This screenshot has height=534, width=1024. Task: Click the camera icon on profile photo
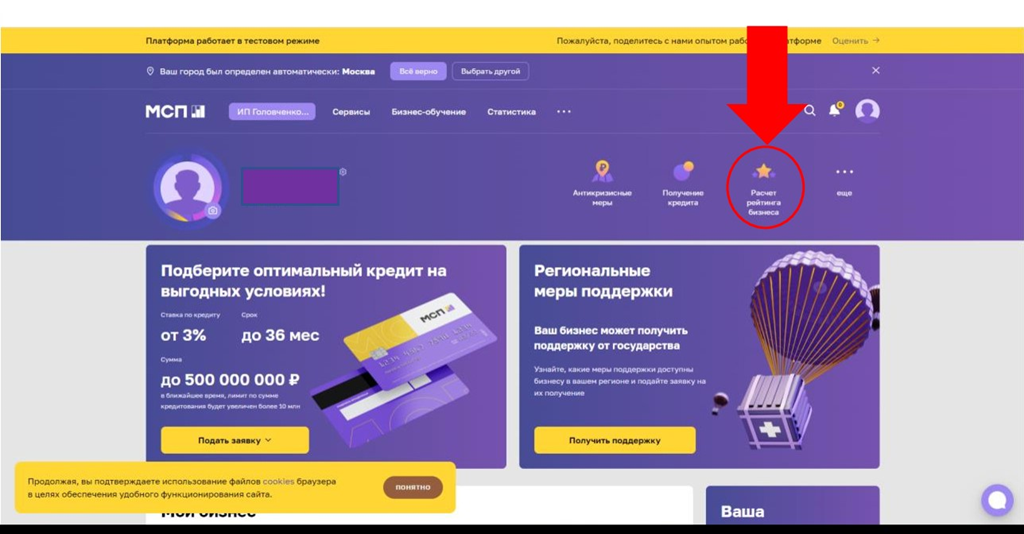tap(212, 211)
